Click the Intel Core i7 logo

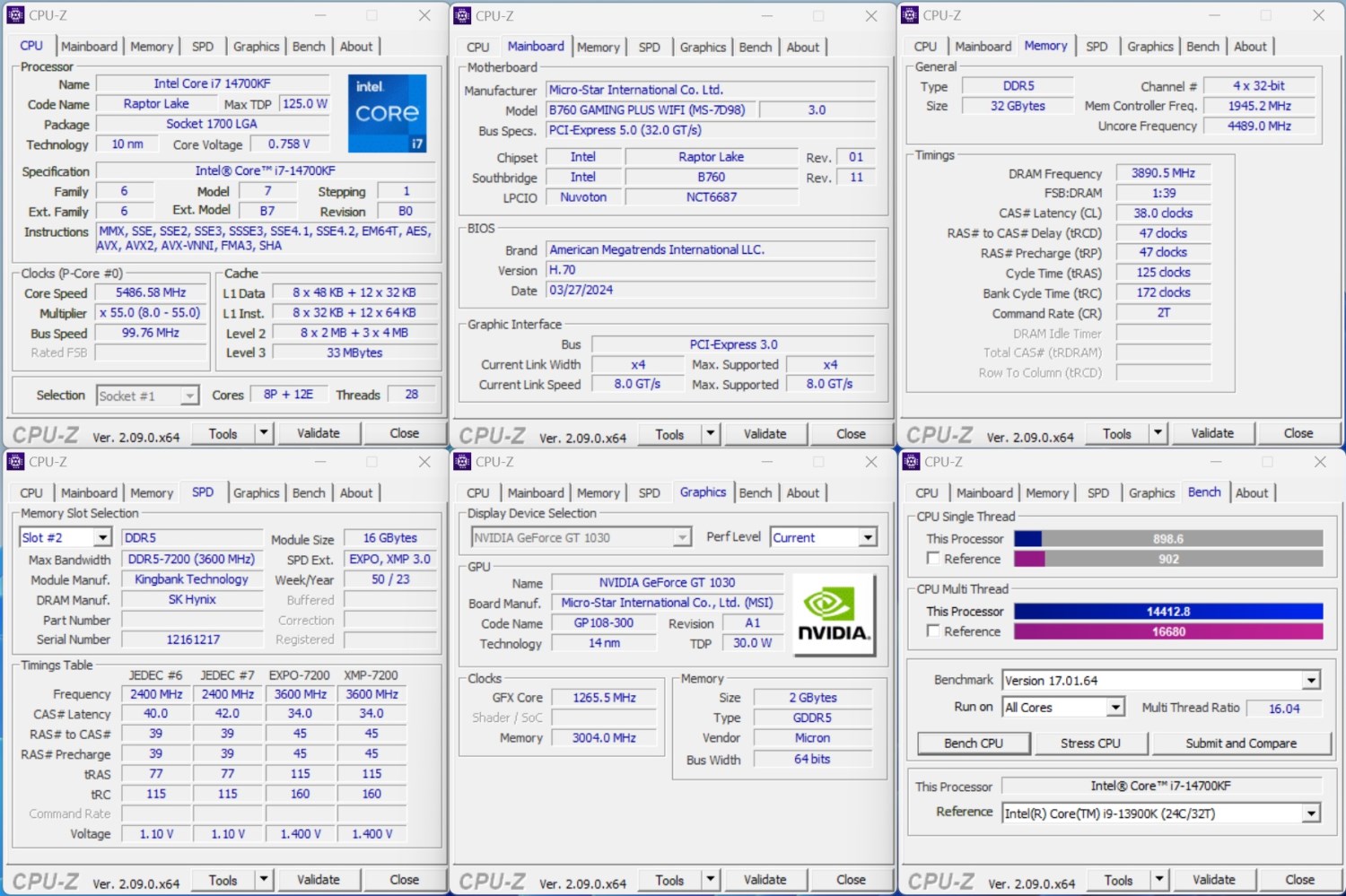click(387, 113)
